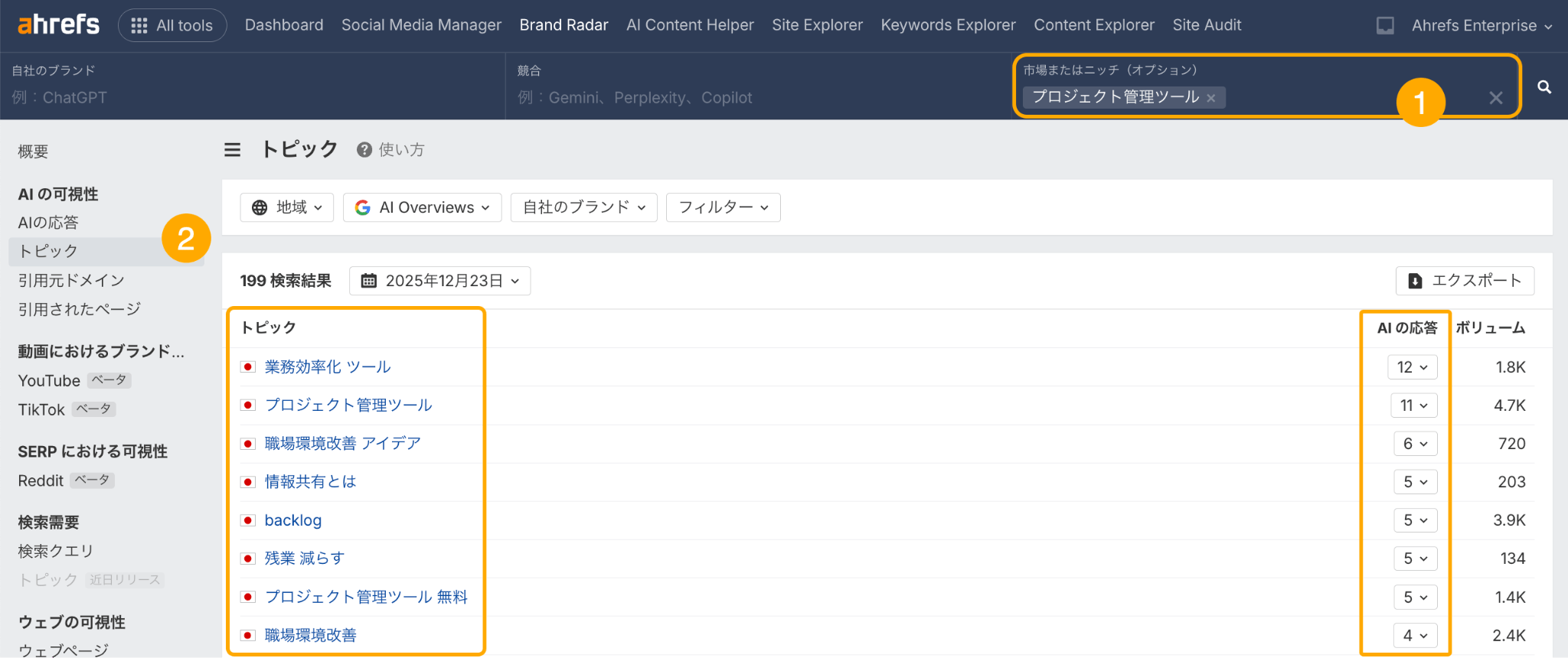Click the search magnifier icon
Image resolution: width=1568 pixels, height=658 pixels.
pyautogui.click(x=1544, y=87)
